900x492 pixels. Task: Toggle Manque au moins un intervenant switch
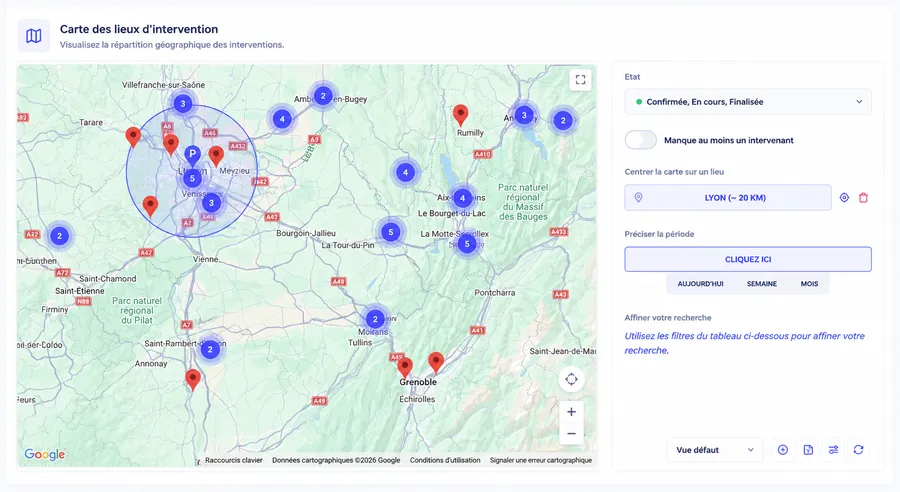641,140
